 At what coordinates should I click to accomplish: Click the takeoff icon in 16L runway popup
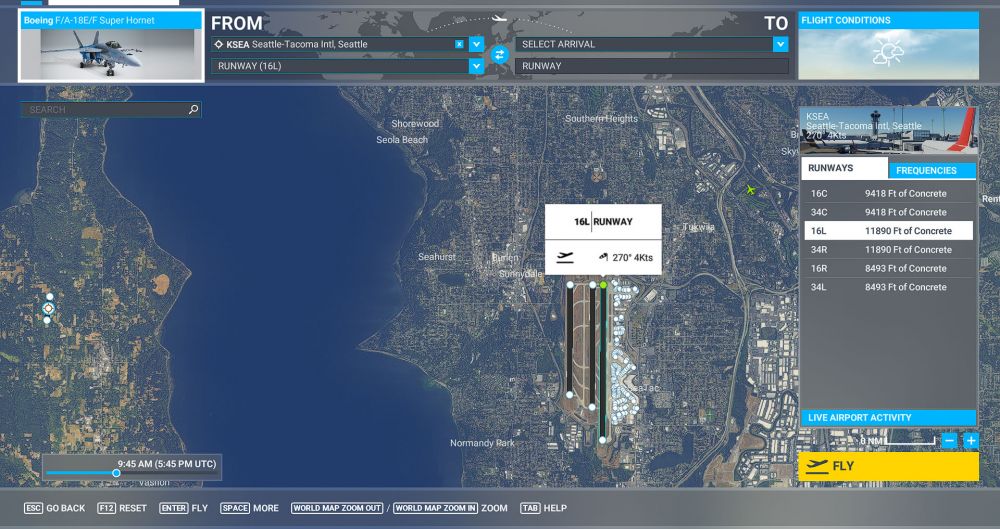pyautogui.click(x=565, y=257)
